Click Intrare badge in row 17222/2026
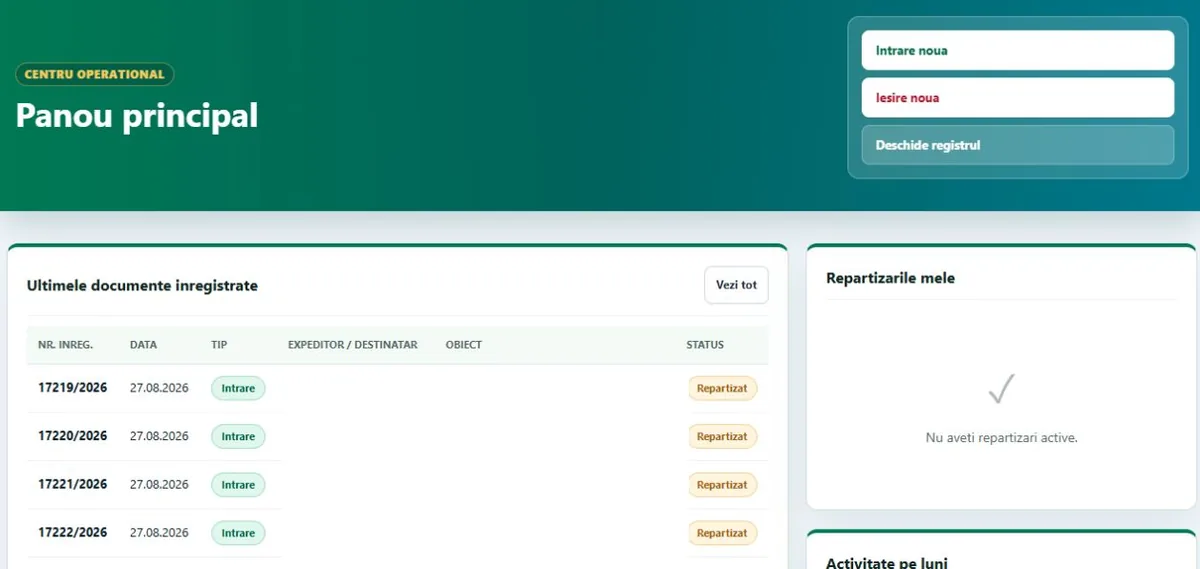This screenshot has height=569, width=1200. (x=238, y=533)
